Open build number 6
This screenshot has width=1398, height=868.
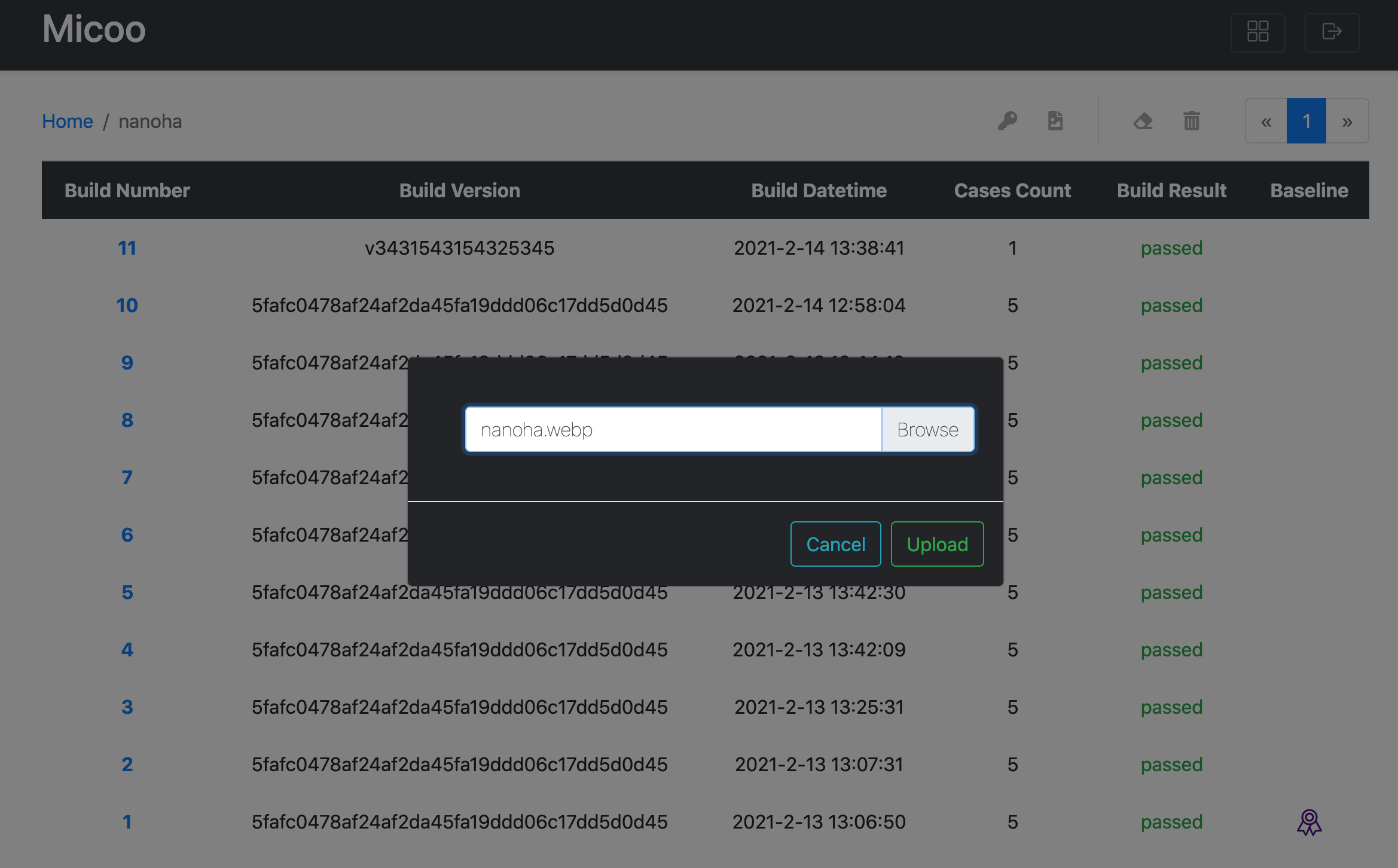click(127, 535)
